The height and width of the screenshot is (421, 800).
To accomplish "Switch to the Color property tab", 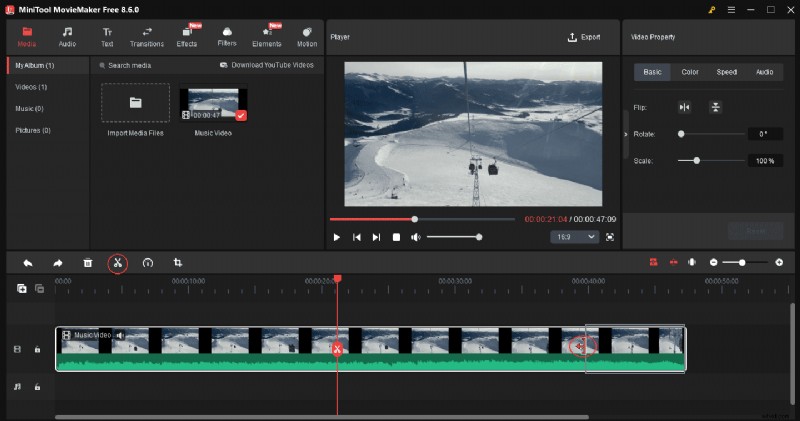I will pyautogui.click(x=690, y=72).
